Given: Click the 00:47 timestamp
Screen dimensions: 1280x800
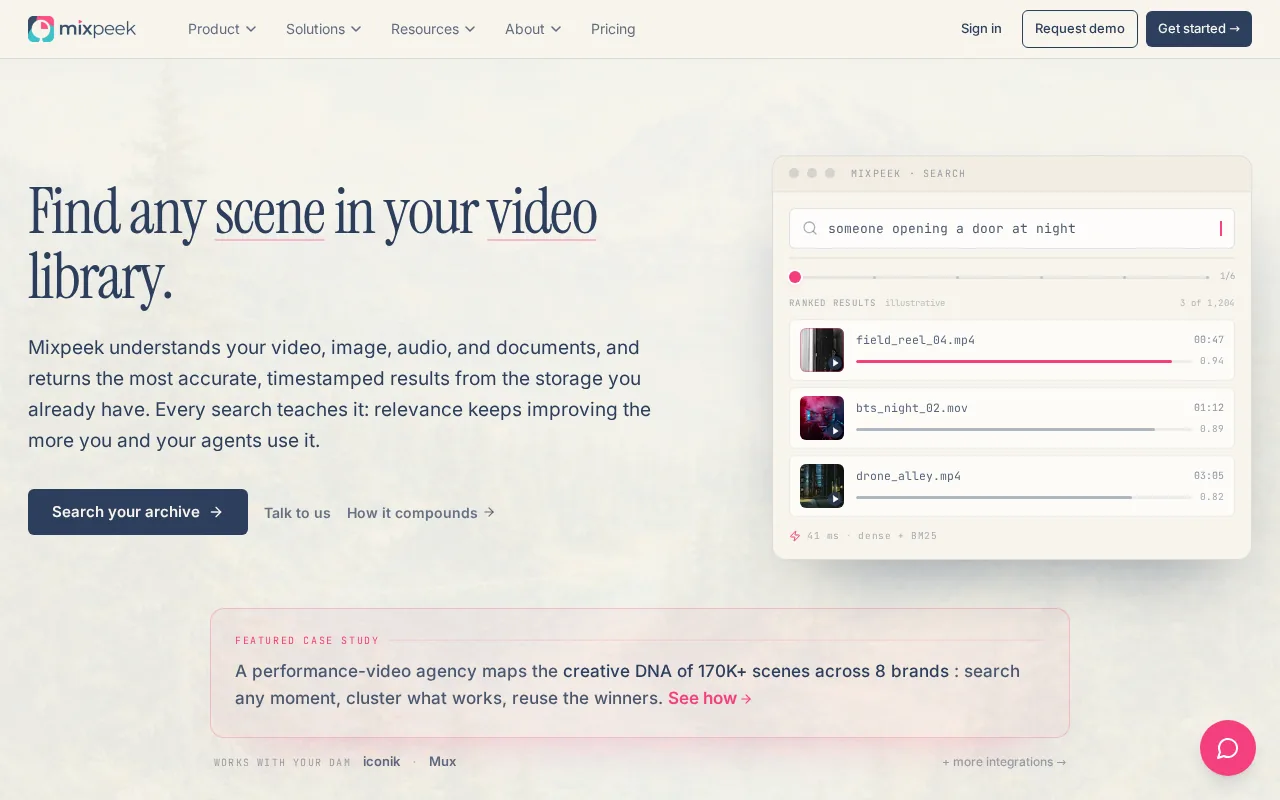Looking at the screenshot, I should pyautogui.click(x=1208, y=340).
